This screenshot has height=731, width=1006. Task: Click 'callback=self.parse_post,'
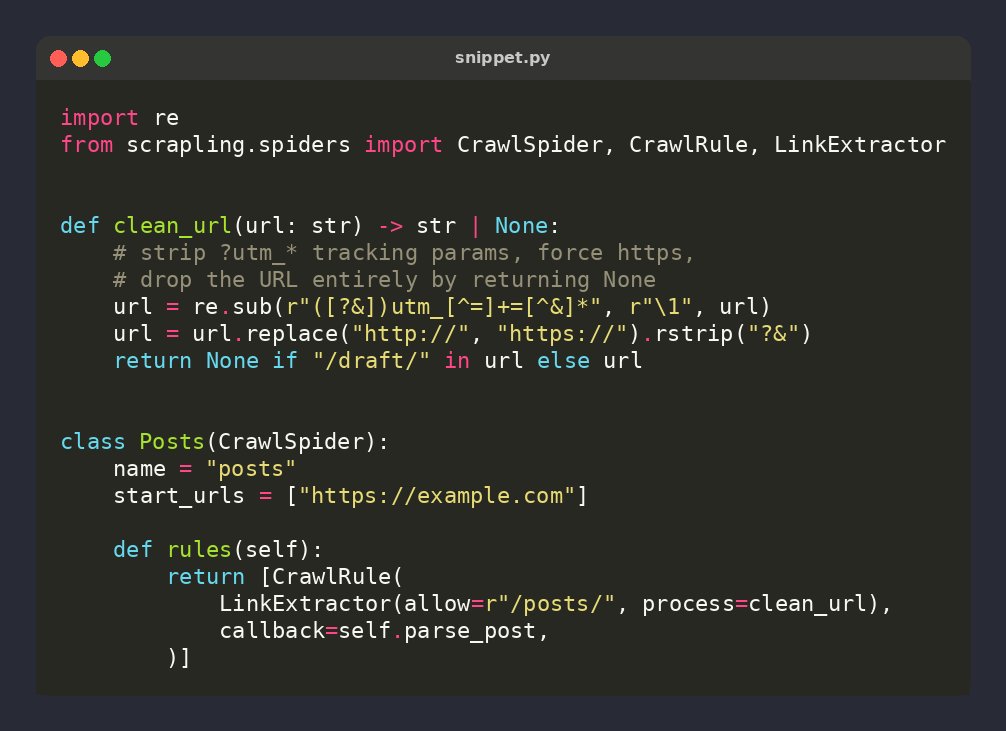click(x=384, y=630)
